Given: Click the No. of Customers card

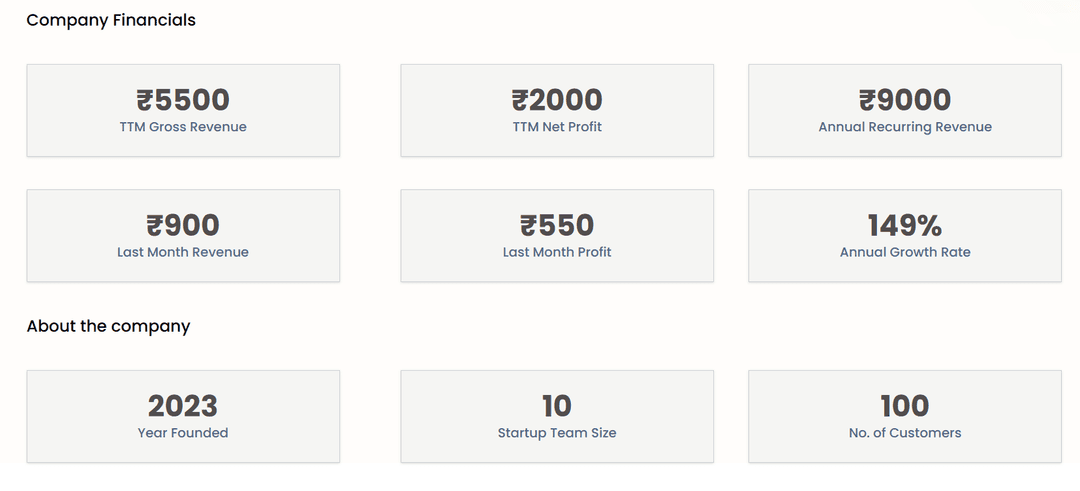Looking at the screenshot, I should [x=905, y=417].
